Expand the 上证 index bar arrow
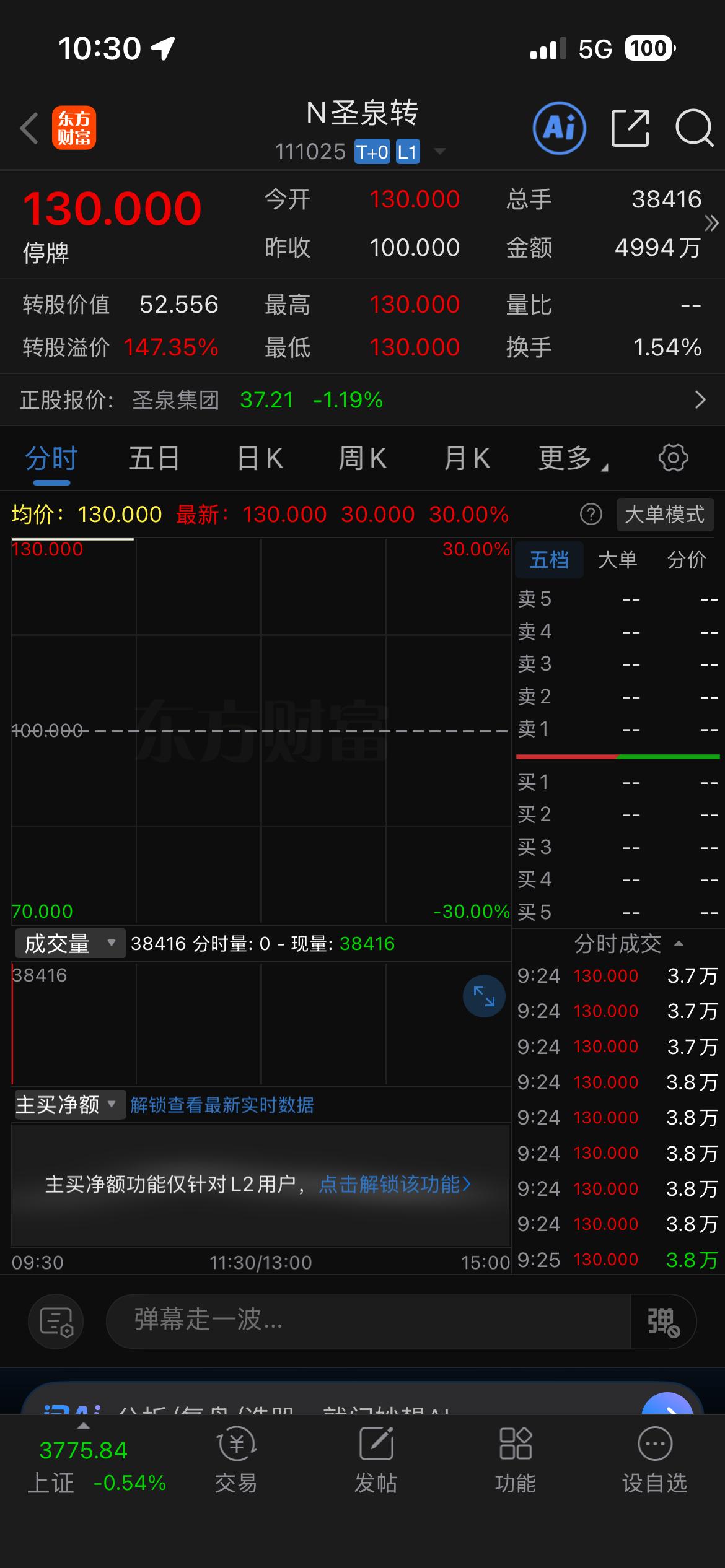Viewport: 725px width, 1568px height. click(83, 1426)
